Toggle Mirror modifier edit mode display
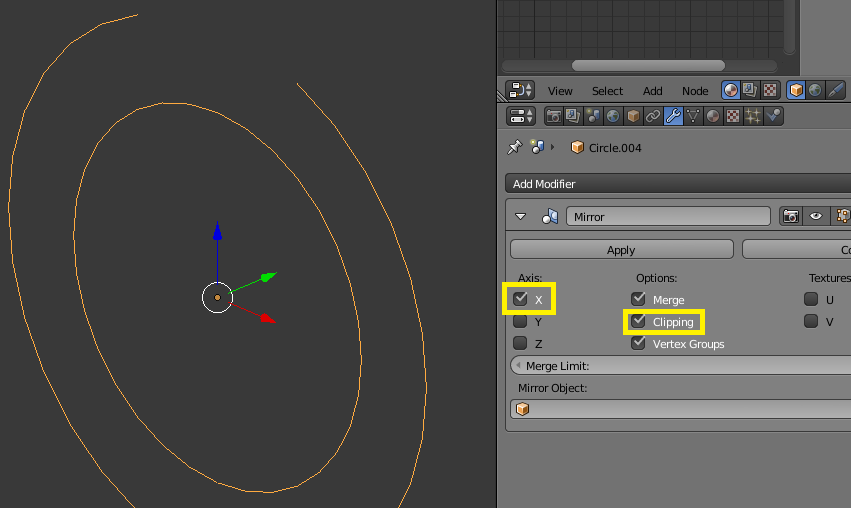Viewport: 851px width, 508px height. (x=842, y=216)
